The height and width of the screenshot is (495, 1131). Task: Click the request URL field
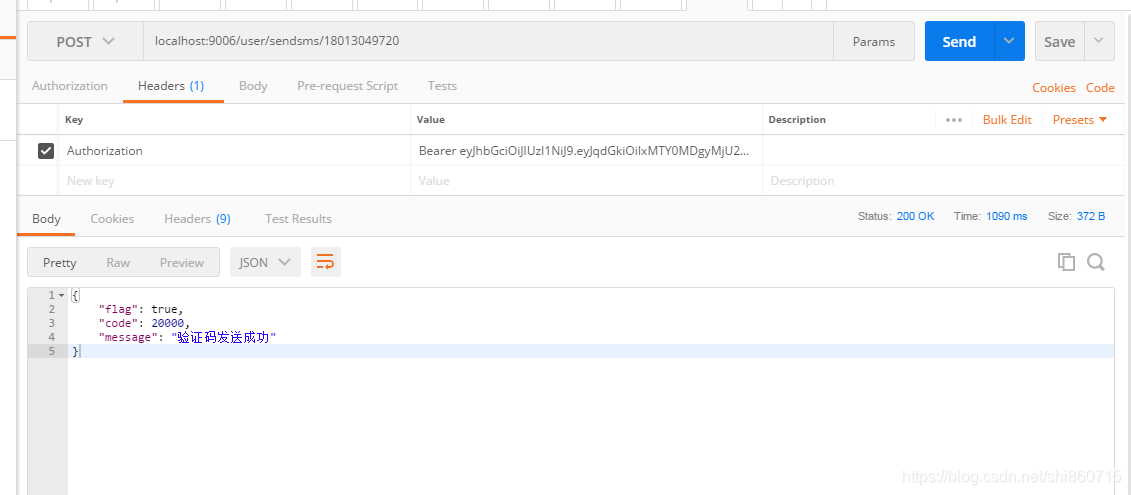(x=488, y=42)
